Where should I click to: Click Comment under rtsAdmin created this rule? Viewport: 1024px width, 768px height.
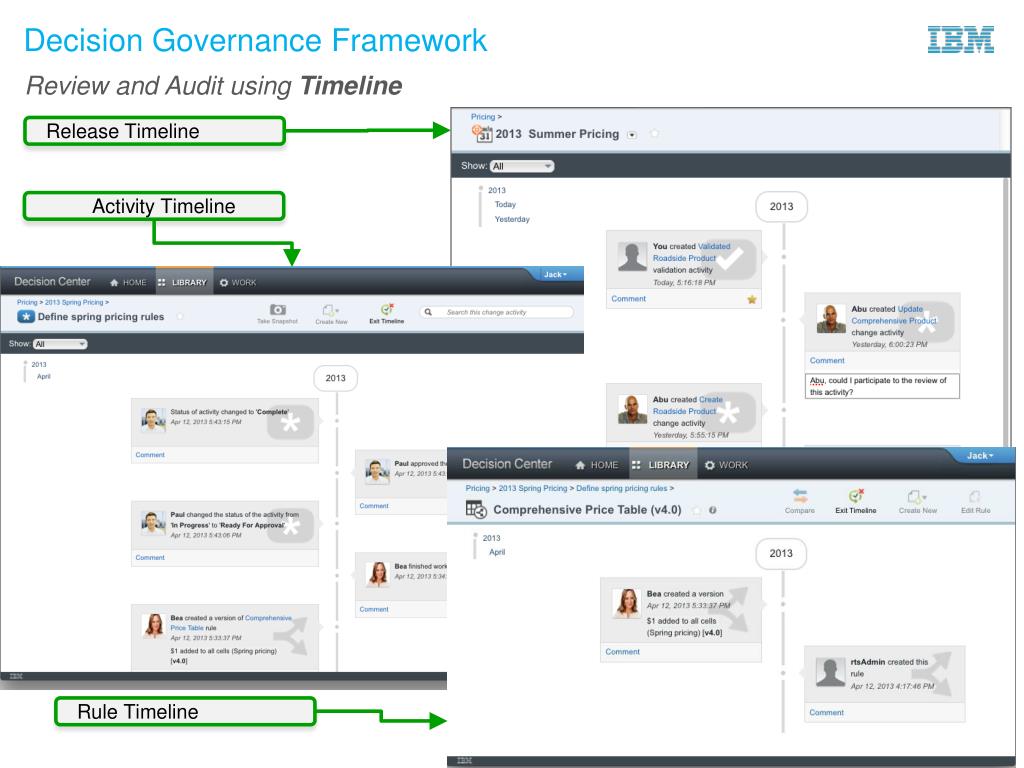(x=826, y=712)
